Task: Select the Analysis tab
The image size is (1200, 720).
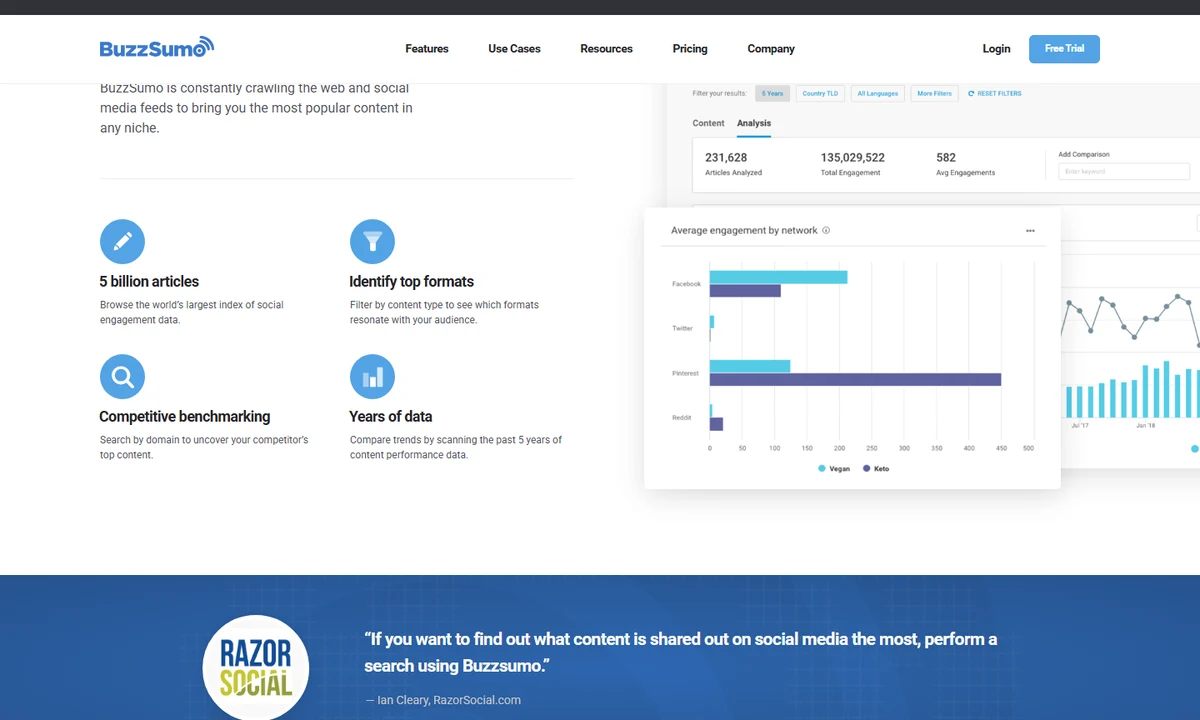Action: point(754,123)
